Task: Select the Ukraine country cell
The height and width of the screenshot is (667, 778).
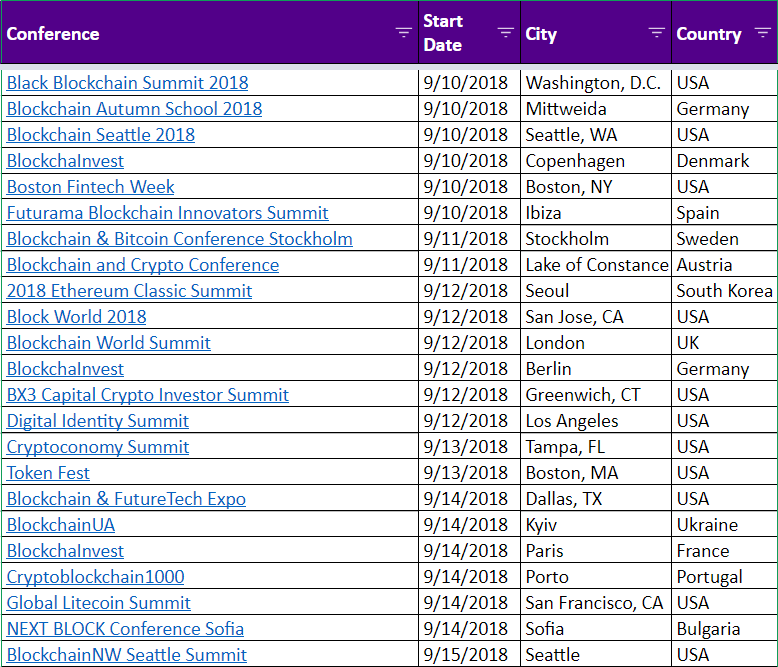Action: (724, 525)
